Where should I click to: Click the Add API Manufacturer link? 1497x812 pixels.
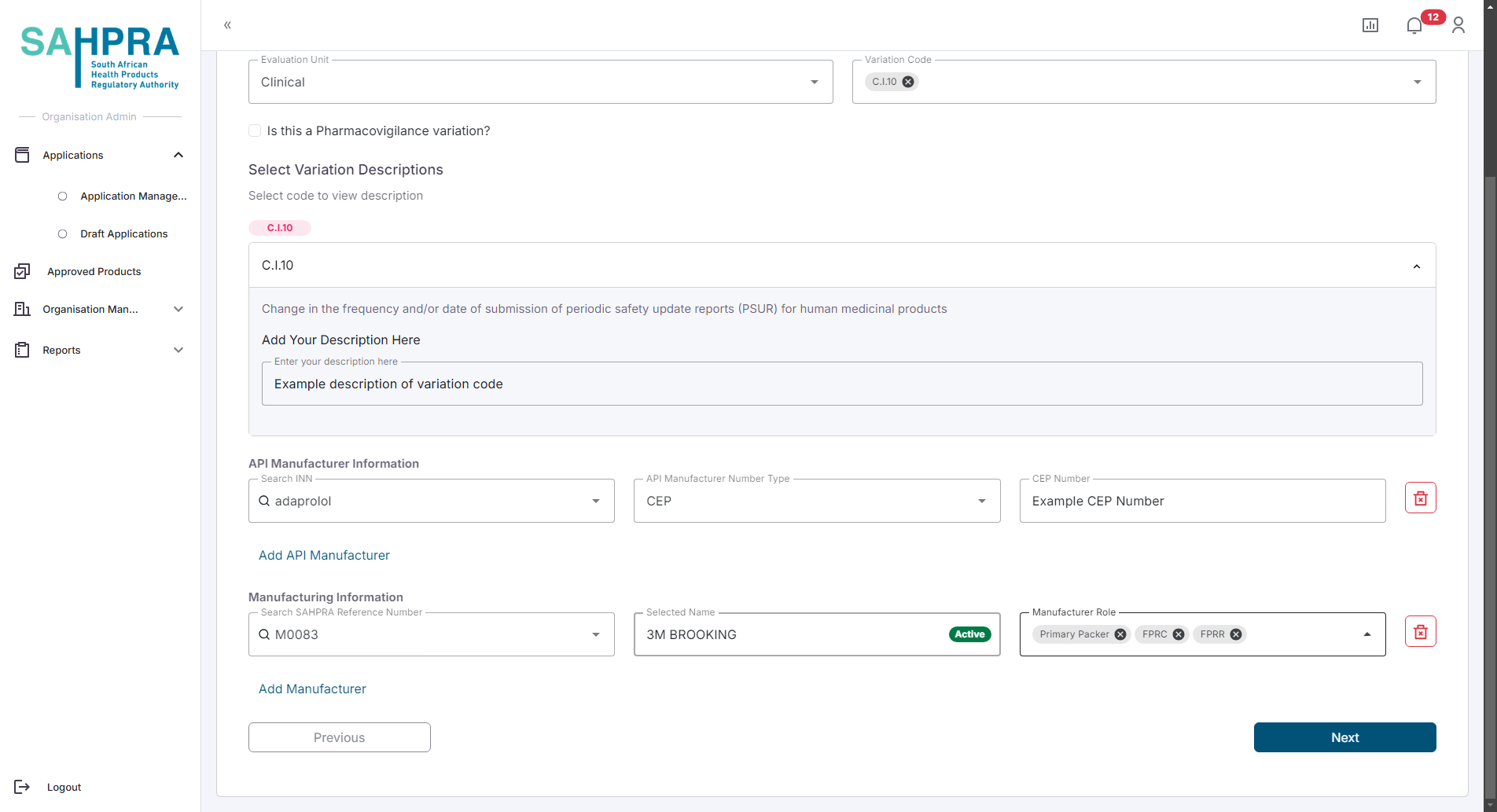tap(324, 555)
